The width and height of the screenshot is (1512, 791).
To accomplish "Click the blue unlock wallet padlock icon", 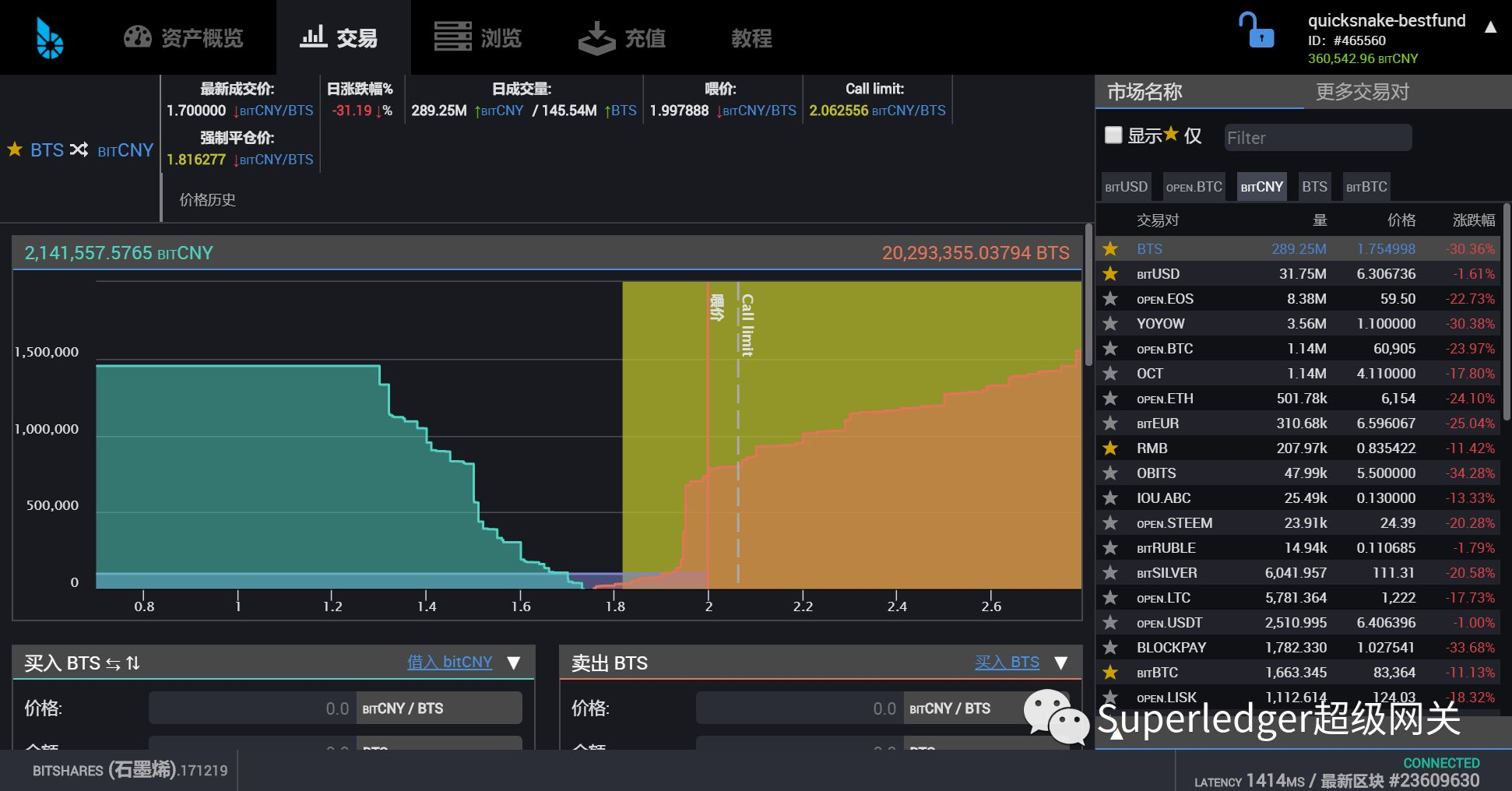I will point(1256,30).
